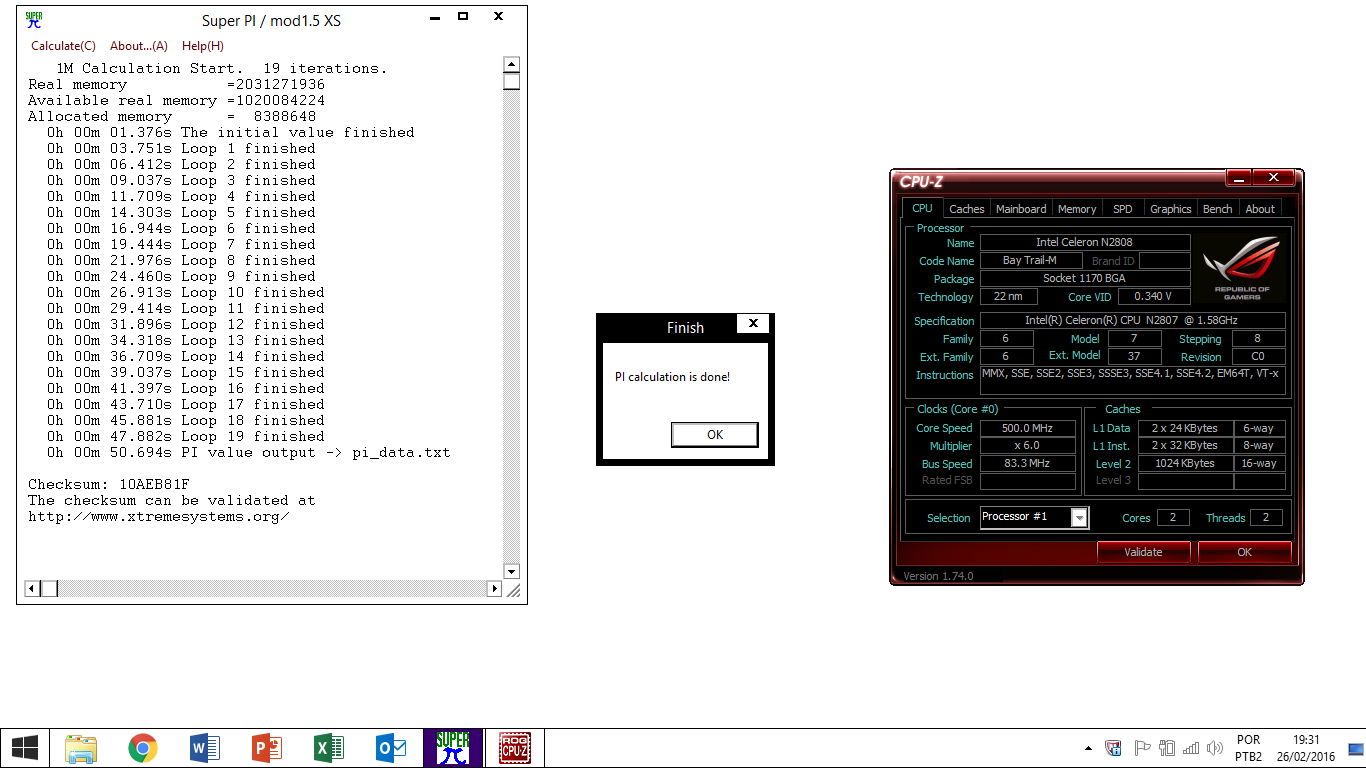Click the Socket 1170 BGA package value
Viewport: 1366px width, 768px height.
point(1085,278)
